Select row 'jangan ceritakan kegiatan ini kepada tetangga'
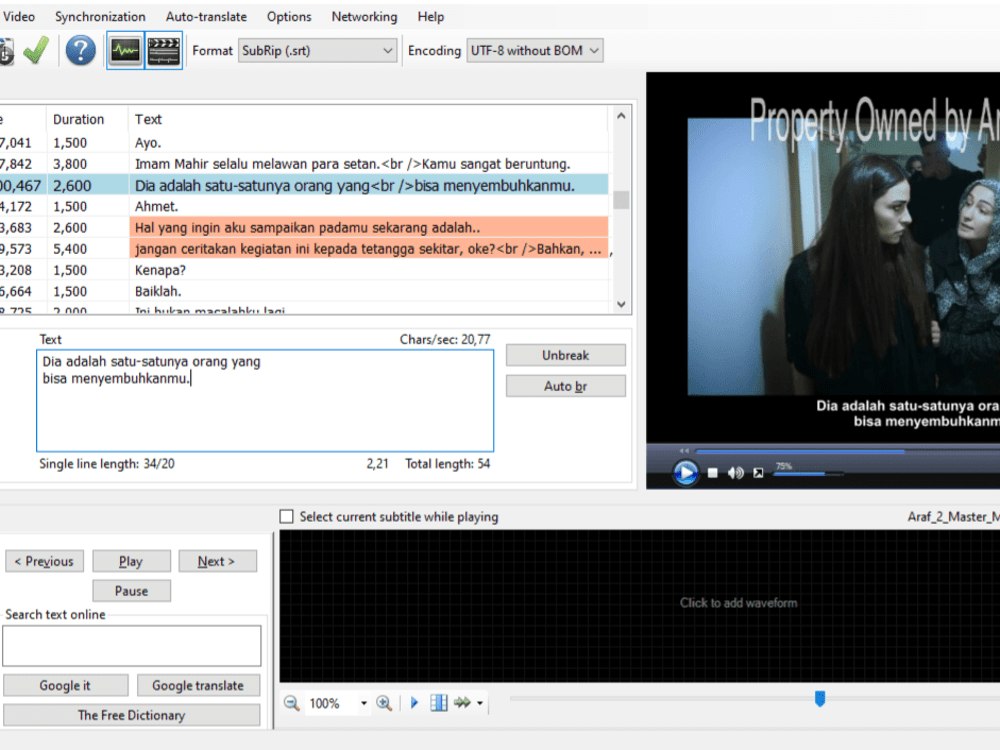The height and width of the screenshot is (750, 1000). pos(304,249)
